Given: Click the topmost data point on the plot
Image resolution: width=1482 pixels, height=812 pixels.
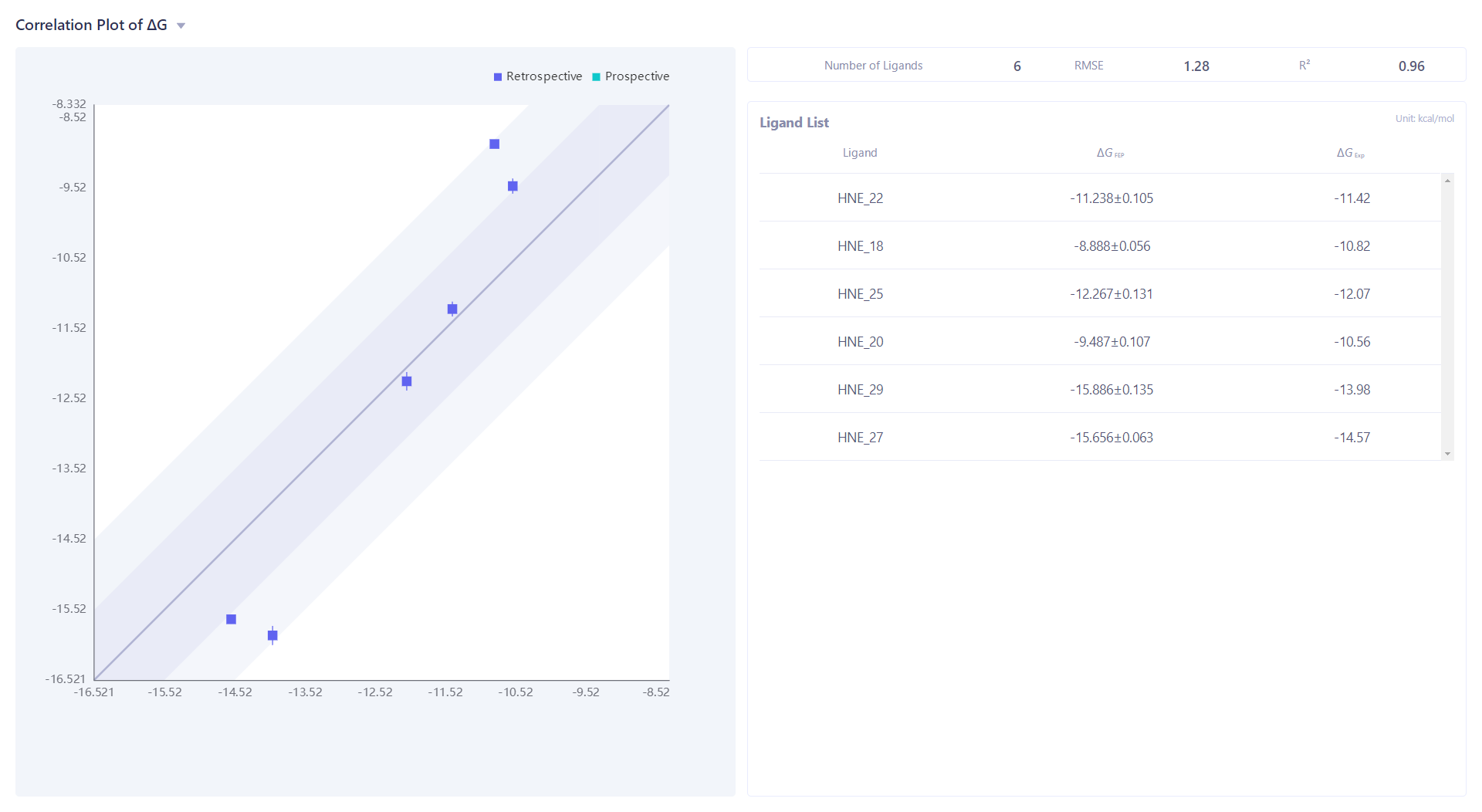Looking at the screenshot, I should [x=495, y=144].
